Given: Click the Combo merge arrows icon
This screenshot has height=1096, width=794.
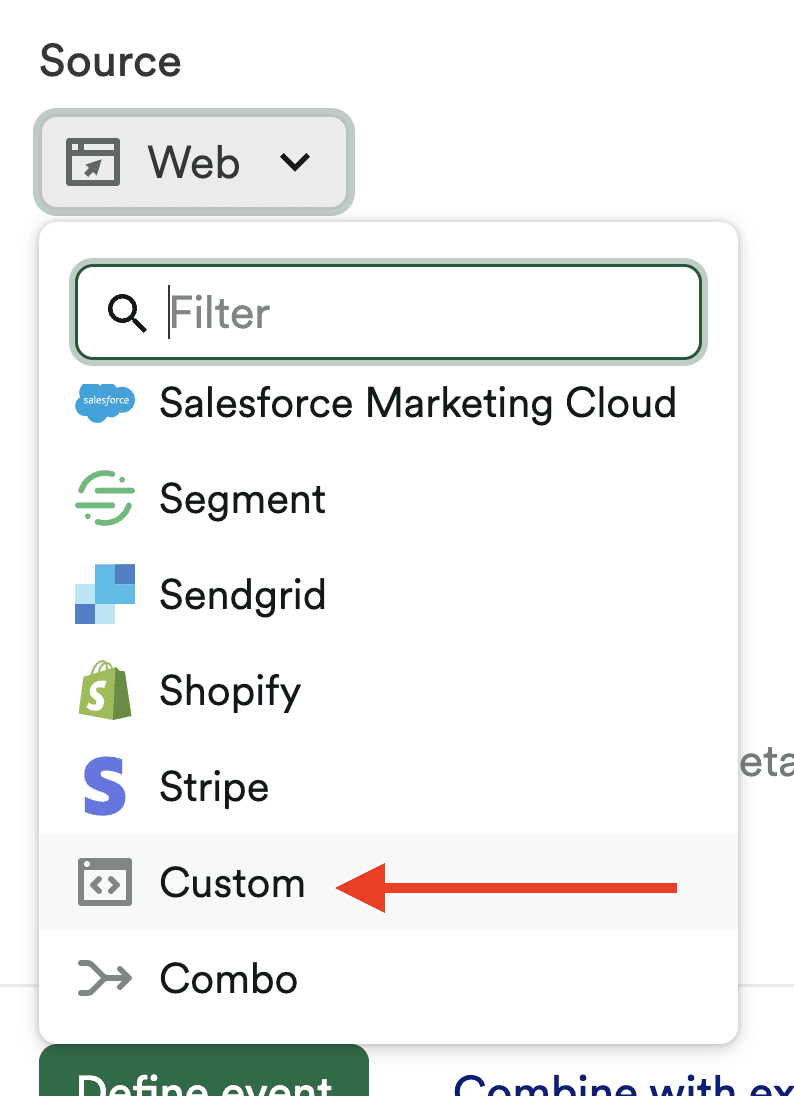Looking at the screenshot, I should click(103, 978).
